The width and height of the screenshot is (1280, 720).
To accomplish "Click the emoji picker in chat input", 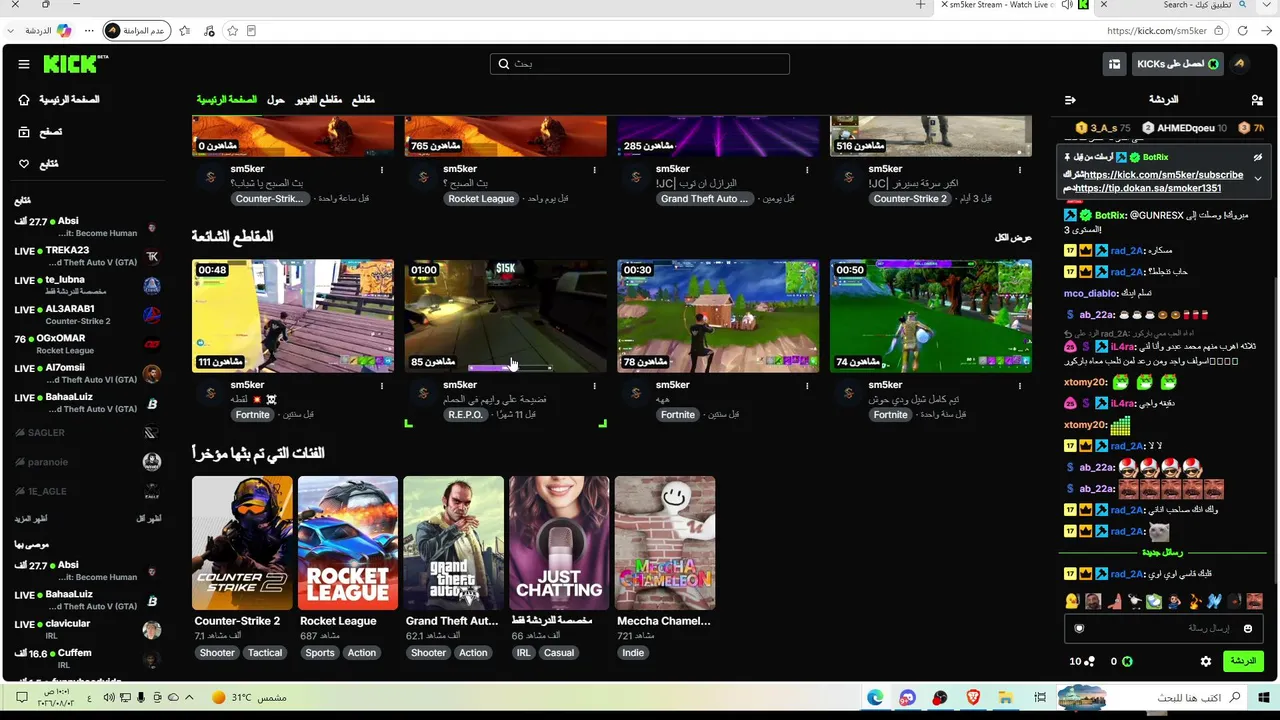I will [x=1247, y=628].
